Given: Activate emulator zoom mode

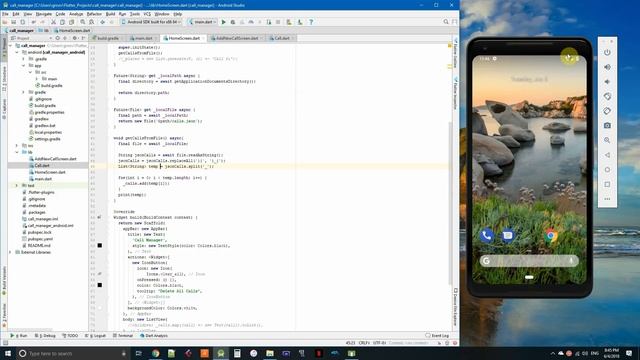Looking at the screenshot, I should click(x=607, y=140).
